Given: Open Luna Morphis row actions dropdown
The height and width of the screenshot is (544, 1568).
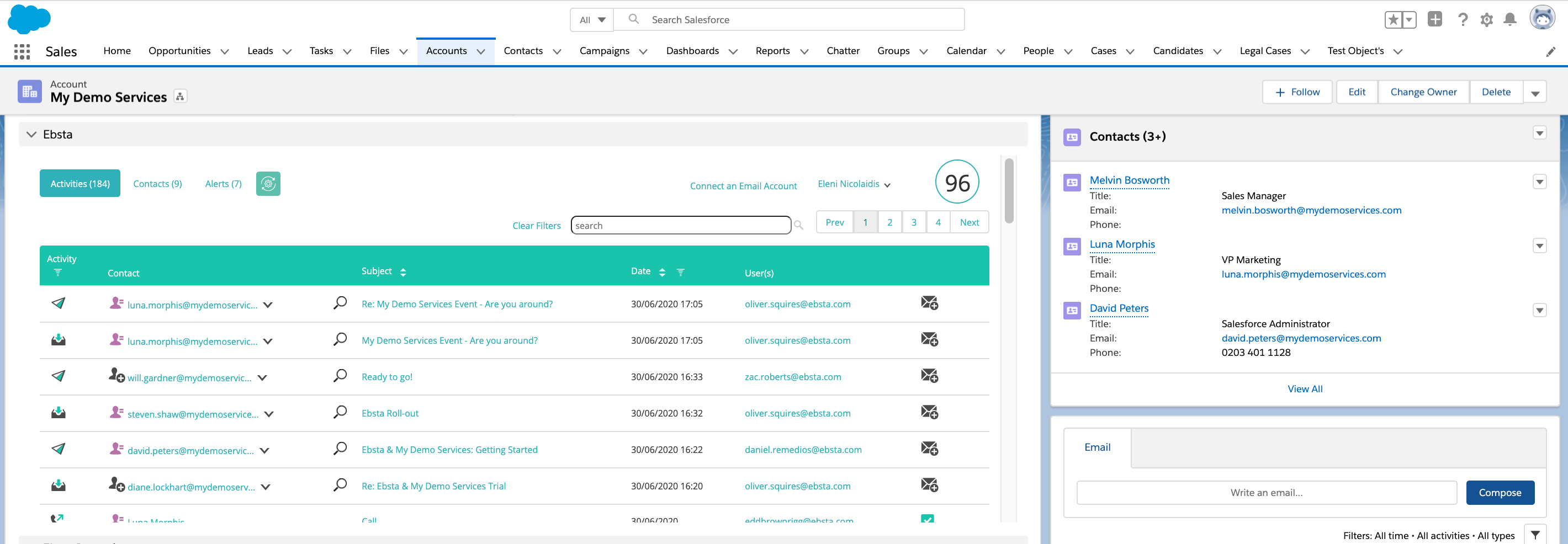Looking at the screenshot, I should click(1539, 247).
